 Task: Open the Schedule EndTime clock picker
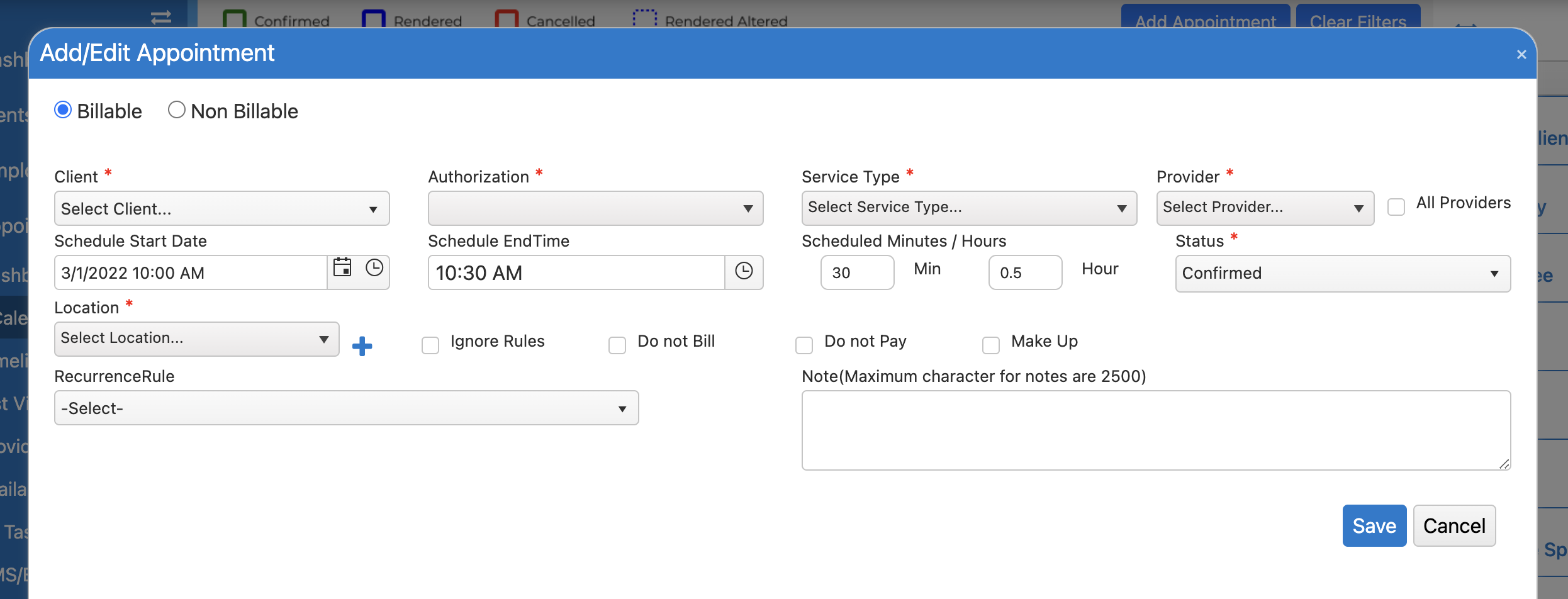click(744, 271)
